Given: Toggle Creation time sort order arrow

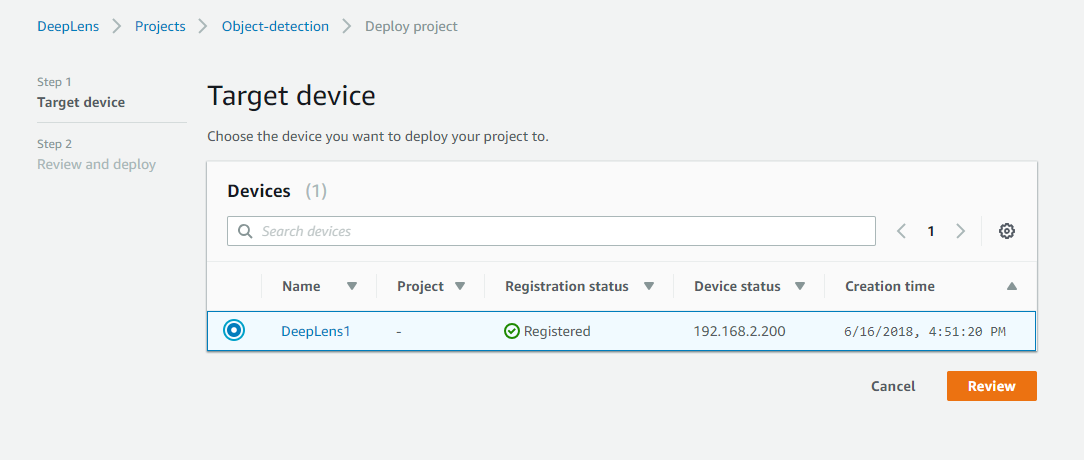Looking at the screenshot, I should pyautogui.click(x=1012, y=286).
